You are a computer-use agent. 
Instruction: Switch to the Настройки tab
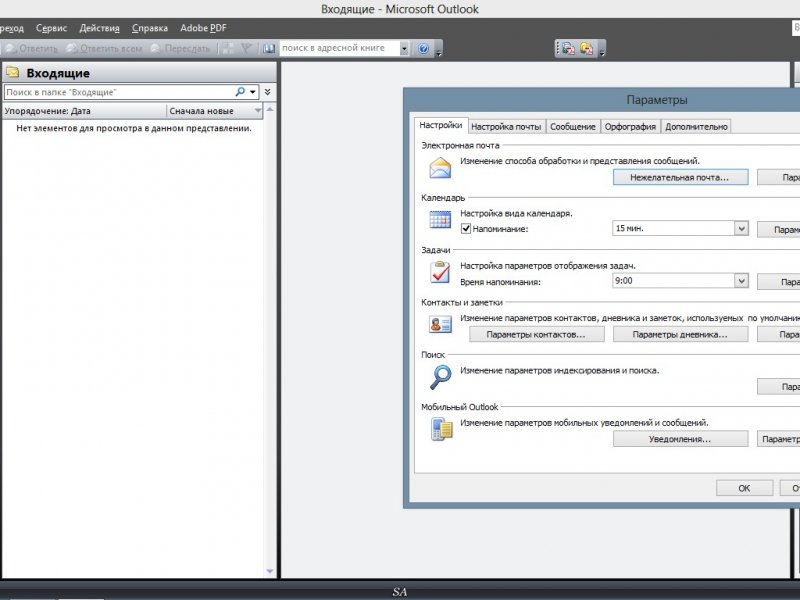[441, 125]
